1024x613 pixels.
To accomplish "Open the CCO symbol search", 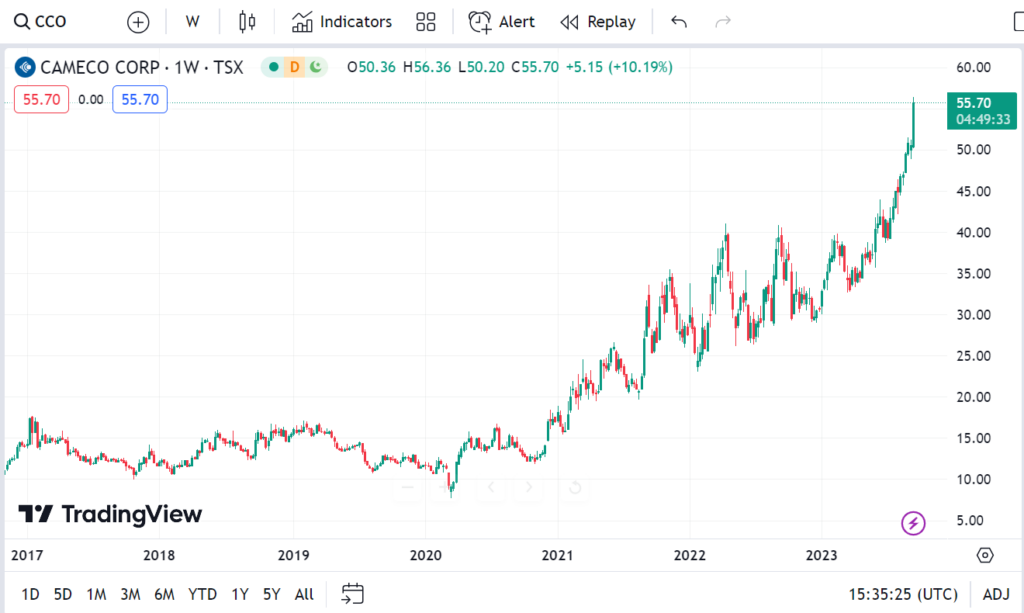I will [x=40, y=22].
